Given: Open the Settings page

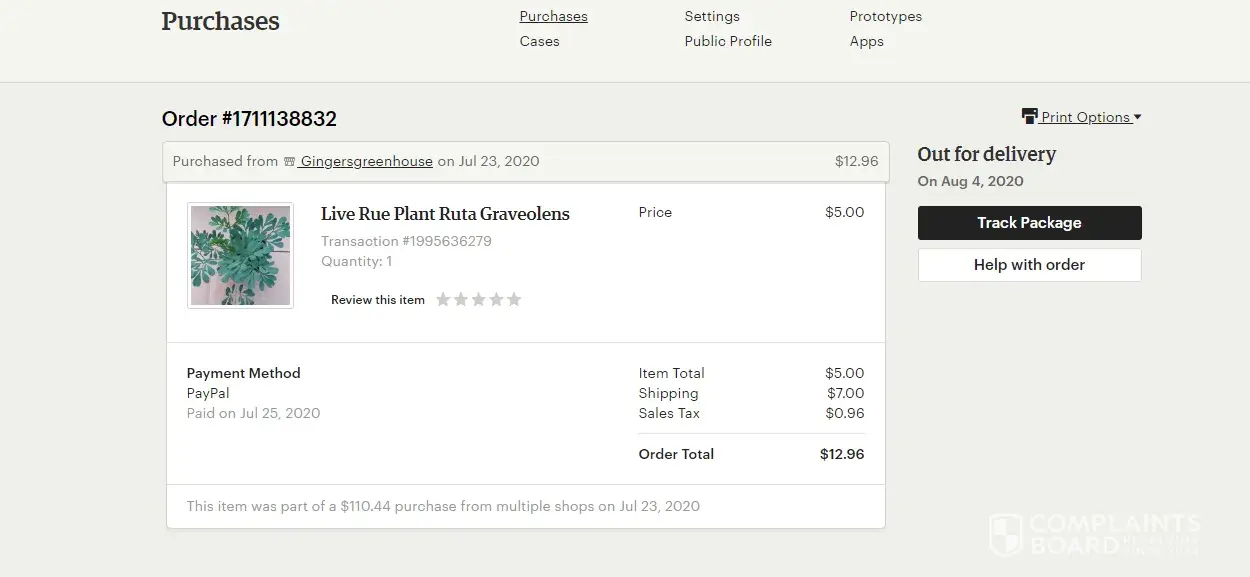Looking at the screenshot, I should tap(712, 16).
